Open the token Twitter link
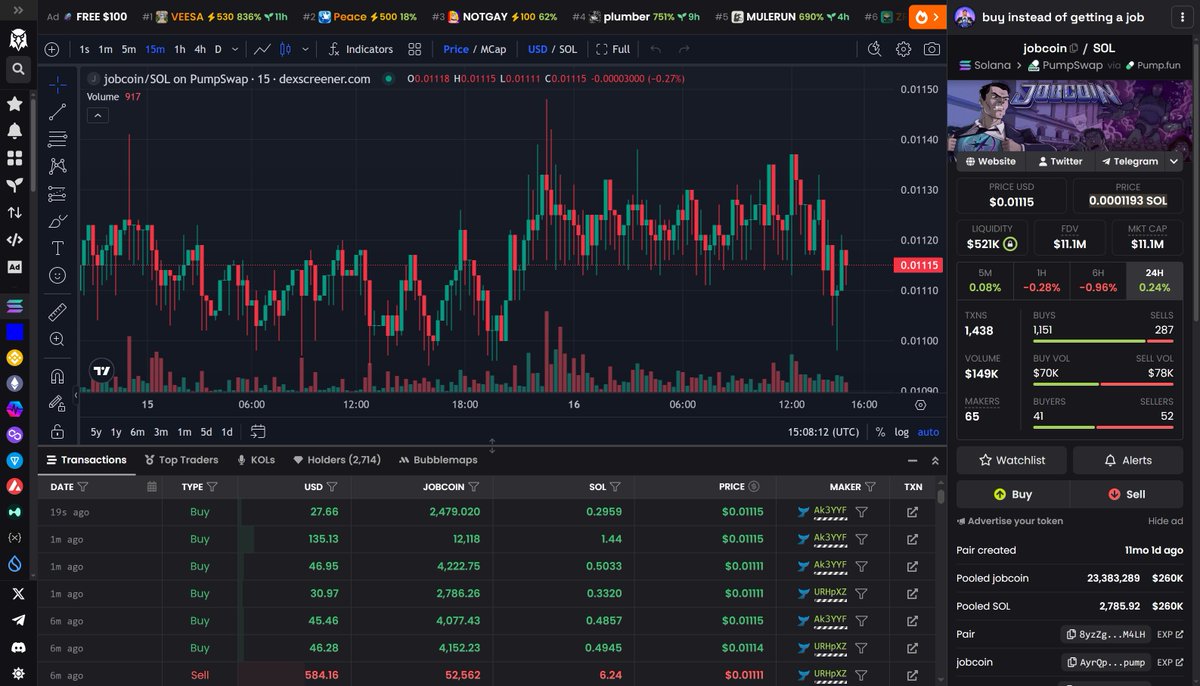The height and width of the screenshot is (686, 1200). click(1060, 161)
